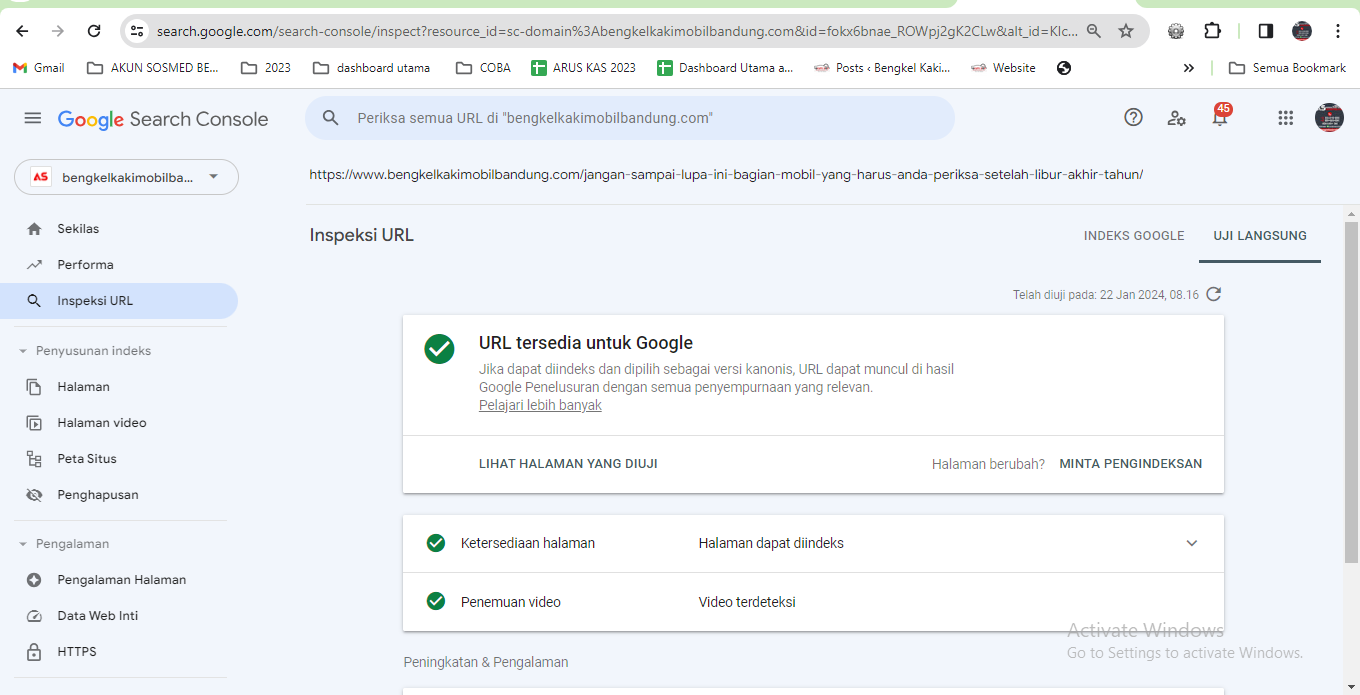Open the Search Console hamburger menu

33,118
